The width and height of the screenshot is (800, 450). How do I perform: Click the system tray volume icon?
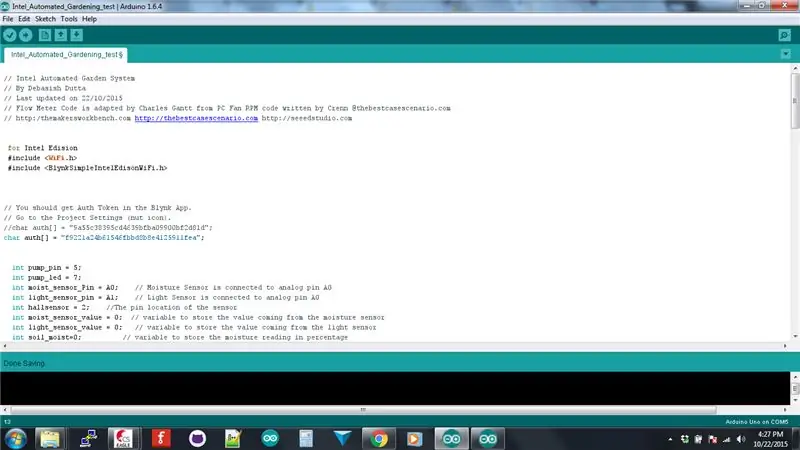(x=741, y=439)
